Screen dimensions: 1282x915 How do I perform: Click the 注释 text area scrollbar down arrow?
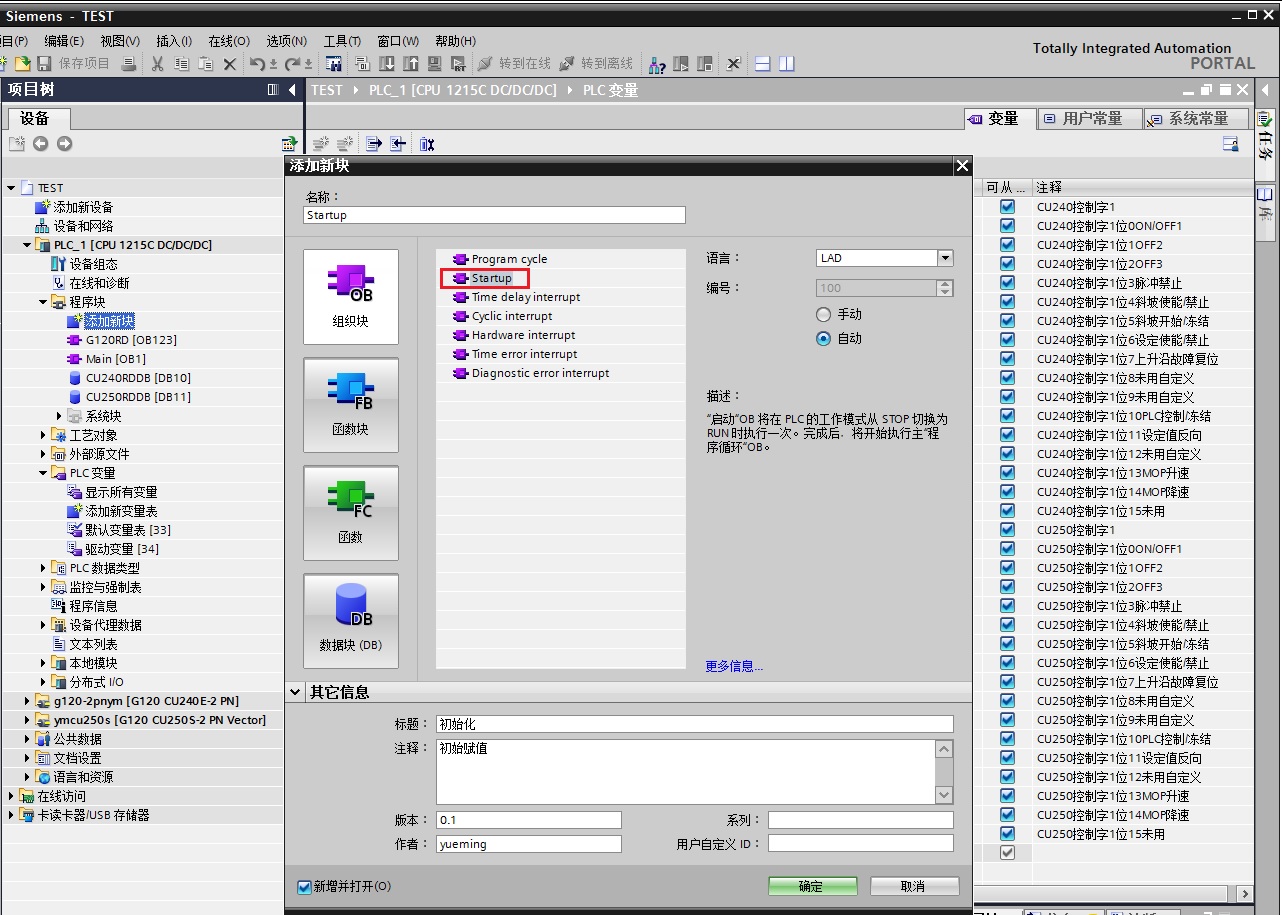944,794
